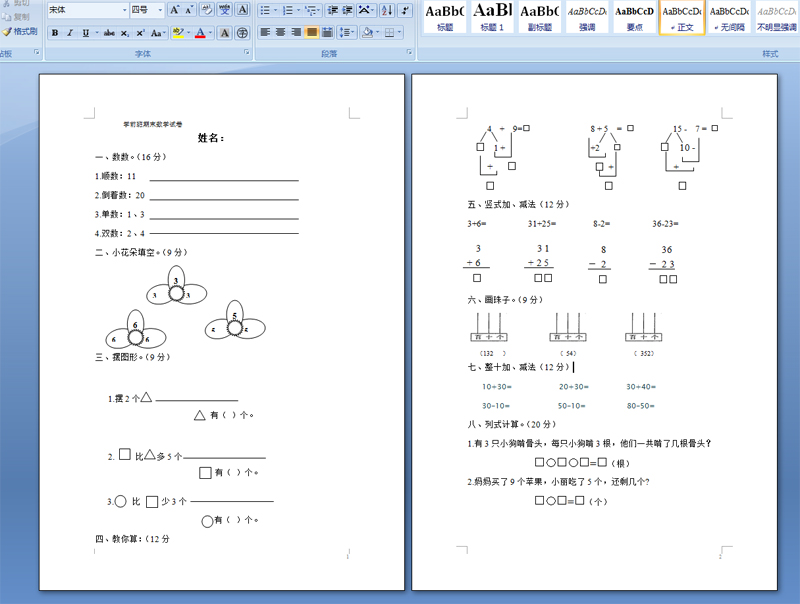Viewport: 800px width, 604px height.
Task: Open the Clipboard pane dialog launcher
Action: point(37,52)
